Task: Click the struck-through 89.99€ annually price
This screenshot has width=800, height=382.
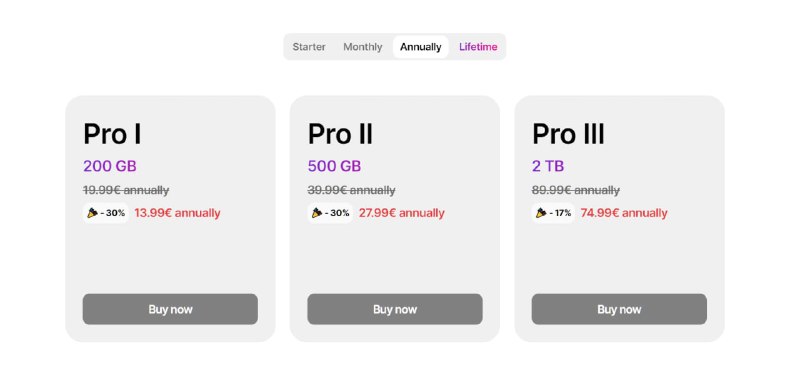Action: tap(576, 191)
